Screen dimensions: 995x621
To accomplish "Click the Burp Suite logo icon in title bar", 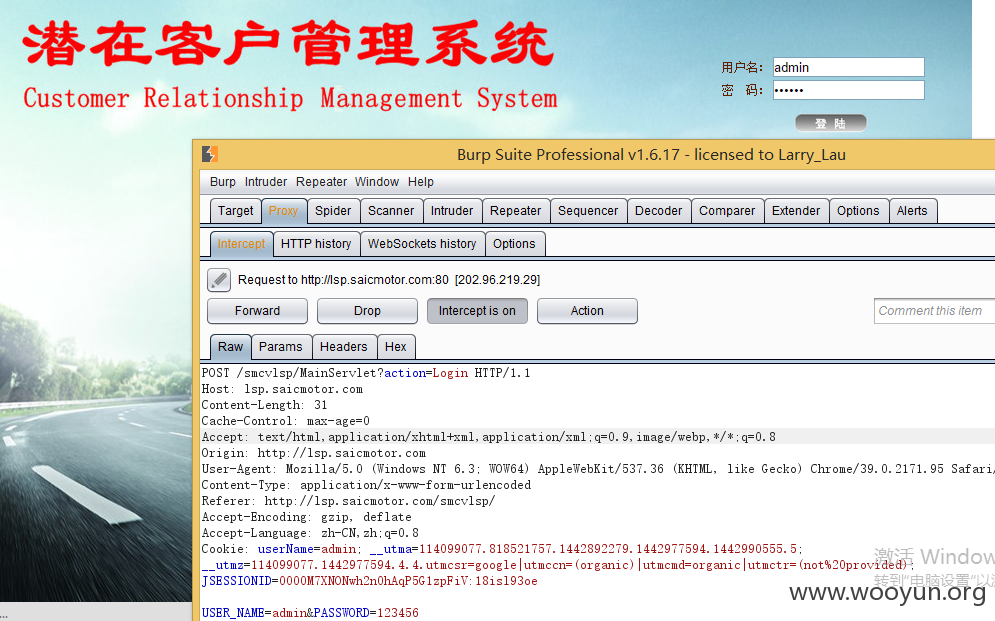I will [210, 154].
